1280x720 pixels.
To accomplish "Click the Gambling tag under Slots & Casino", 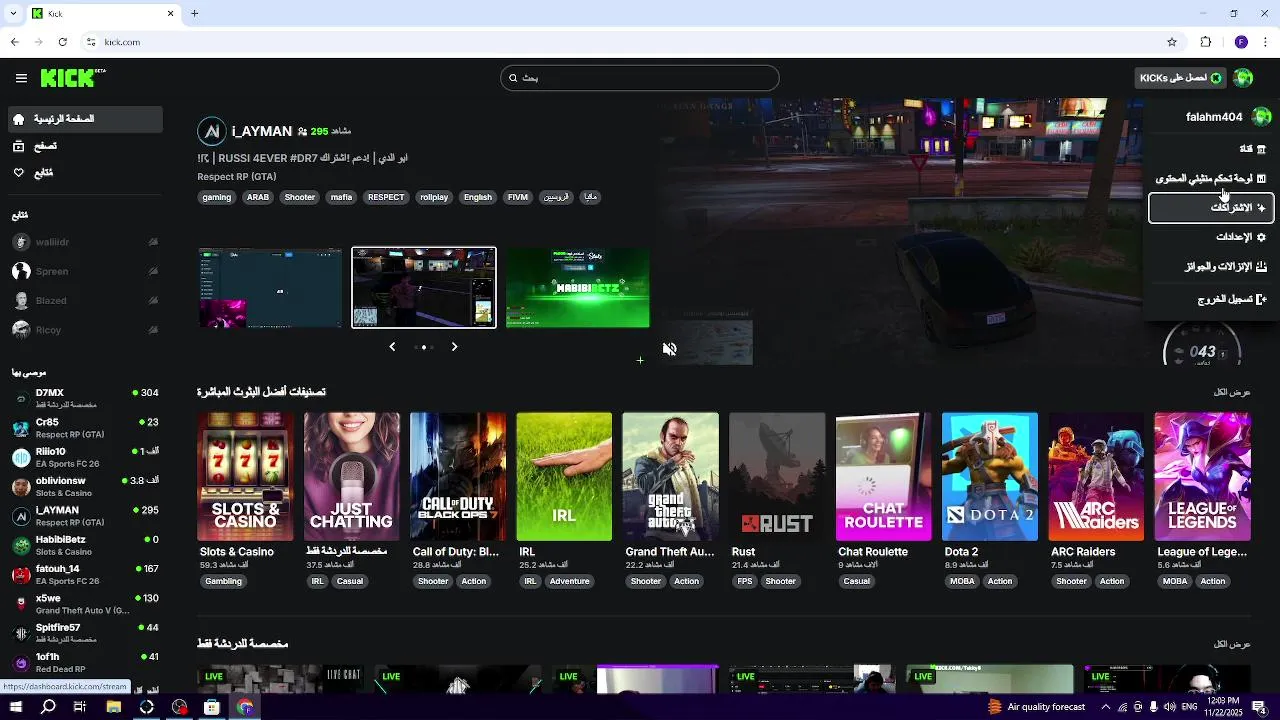I will (x=223, y=581).
